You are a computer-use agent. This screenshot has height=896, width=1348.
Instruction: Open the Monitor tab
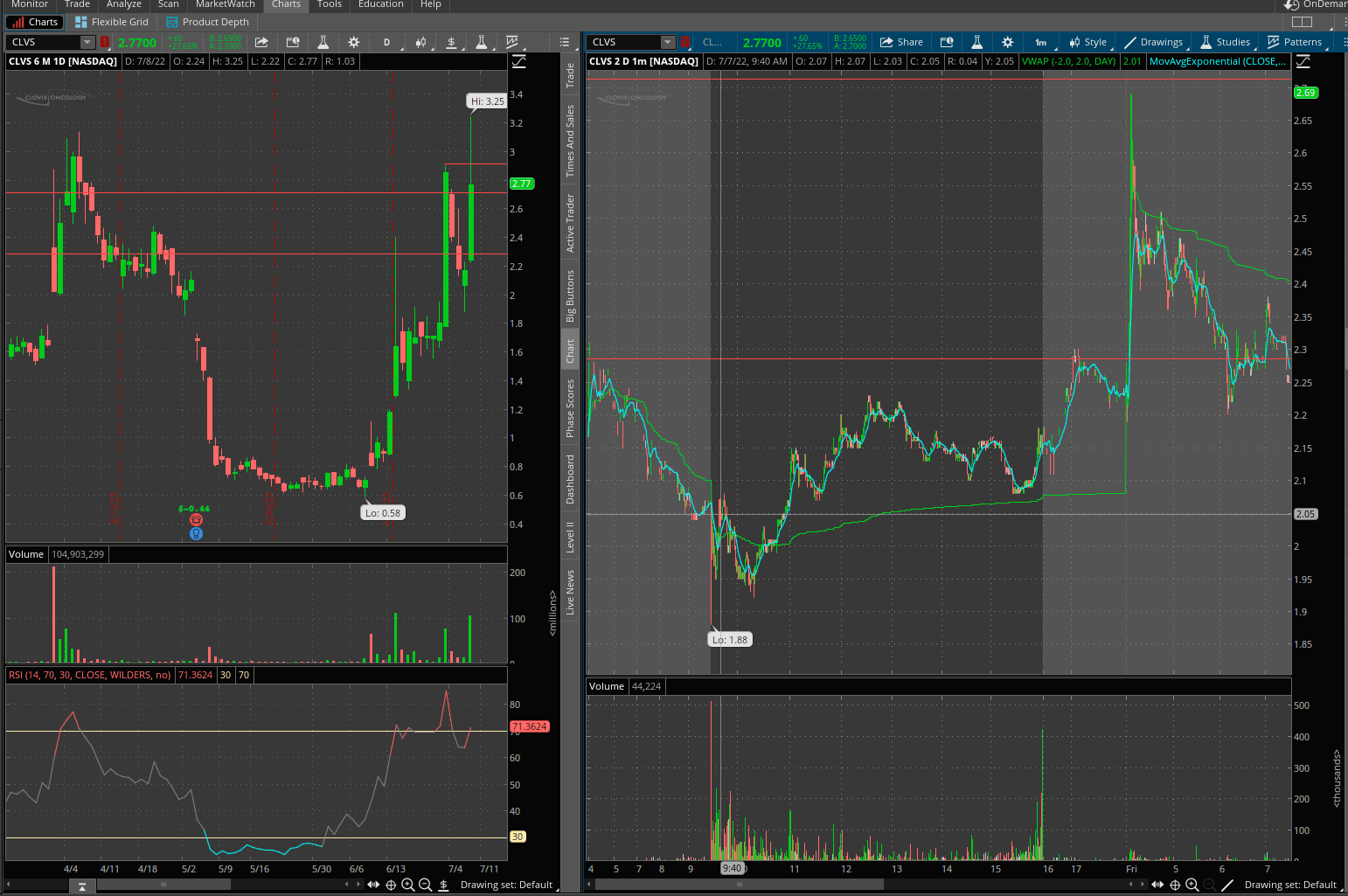point(30,4)
